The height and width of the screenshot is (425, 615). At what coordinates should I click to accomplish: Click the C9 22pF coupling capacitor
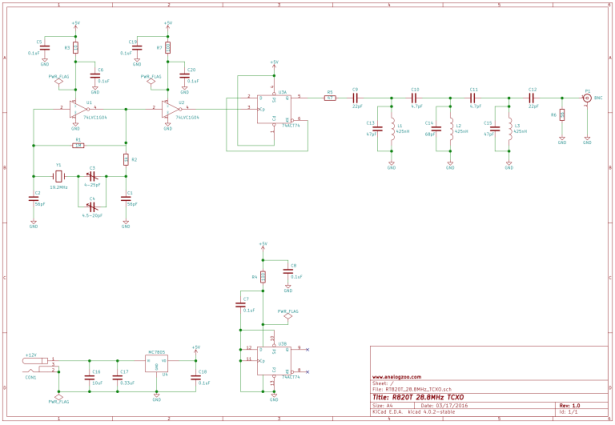click(356, 98)
